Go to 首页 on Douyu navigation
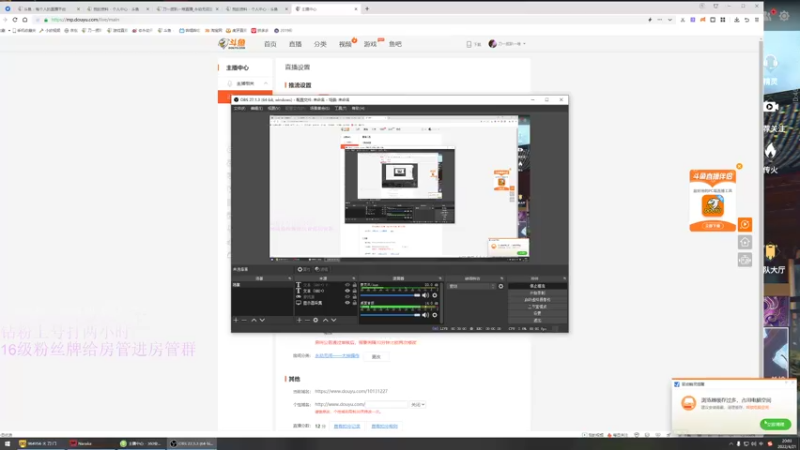Image resolution: width=800 pixels, height=450 pixels. click(270, 44)
